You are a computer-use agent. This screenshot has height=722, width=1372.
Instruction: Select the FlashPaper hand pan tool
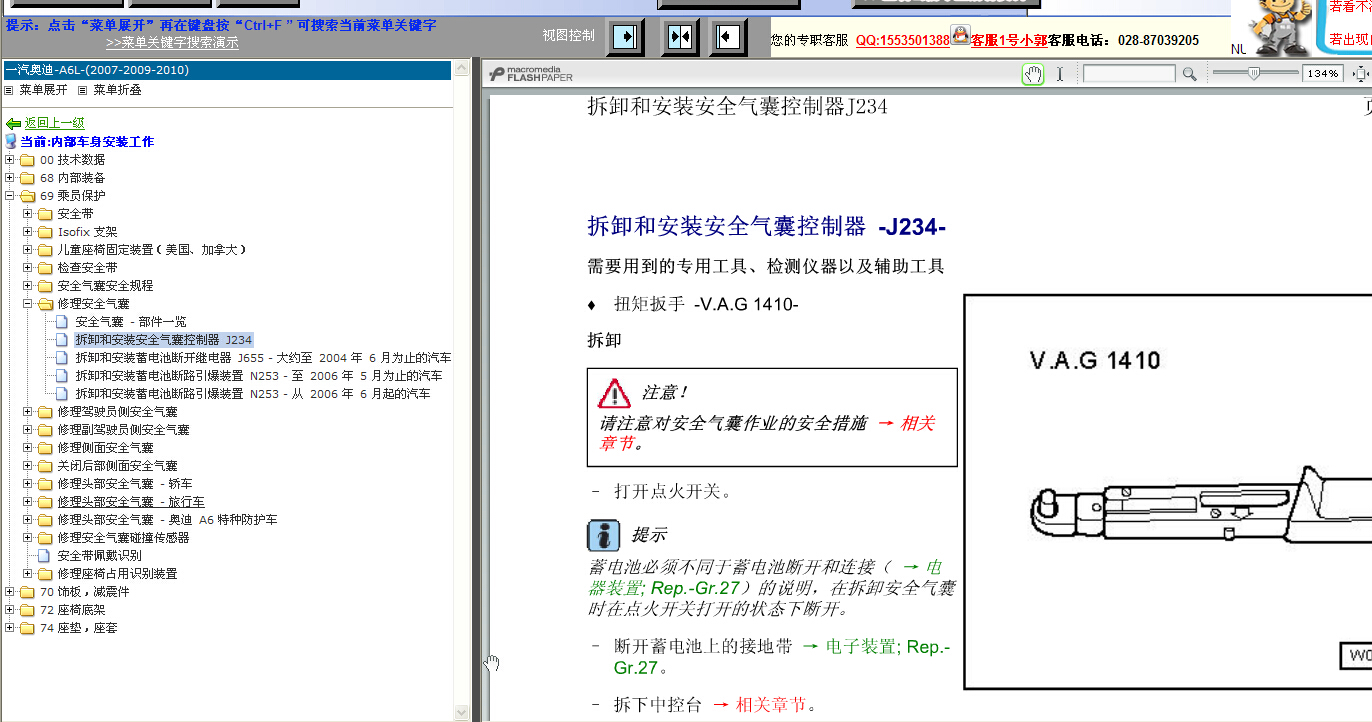(1033, 74)
